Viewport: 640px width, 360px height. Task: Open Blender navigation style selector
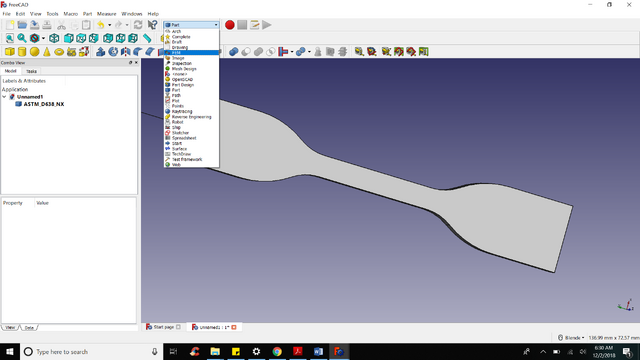571,338
